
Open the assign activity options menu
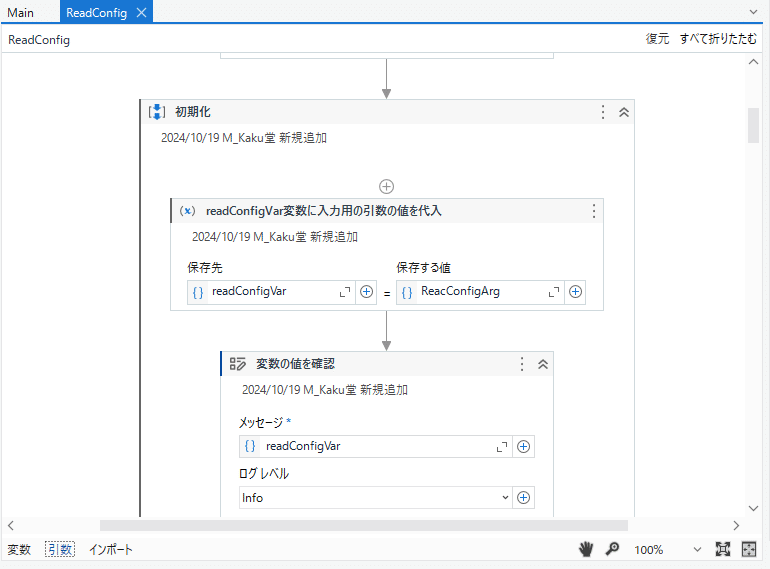[594, 211]
